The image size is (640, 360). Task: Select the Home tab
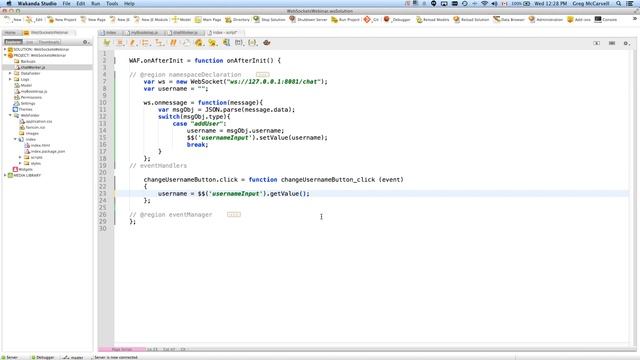pyautogui.click(x=10, y=33)
